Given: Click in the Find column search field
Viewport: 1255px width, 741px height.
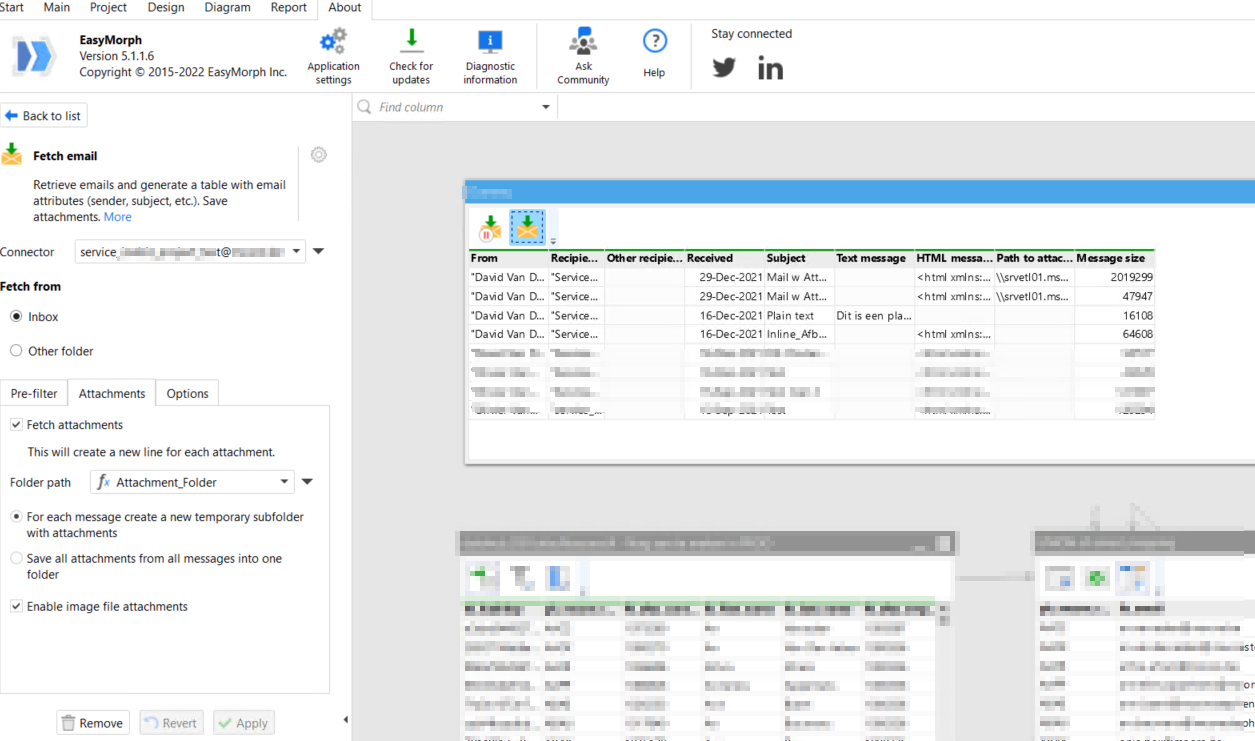Looking at the screenshot, I should tap(455, 107).
